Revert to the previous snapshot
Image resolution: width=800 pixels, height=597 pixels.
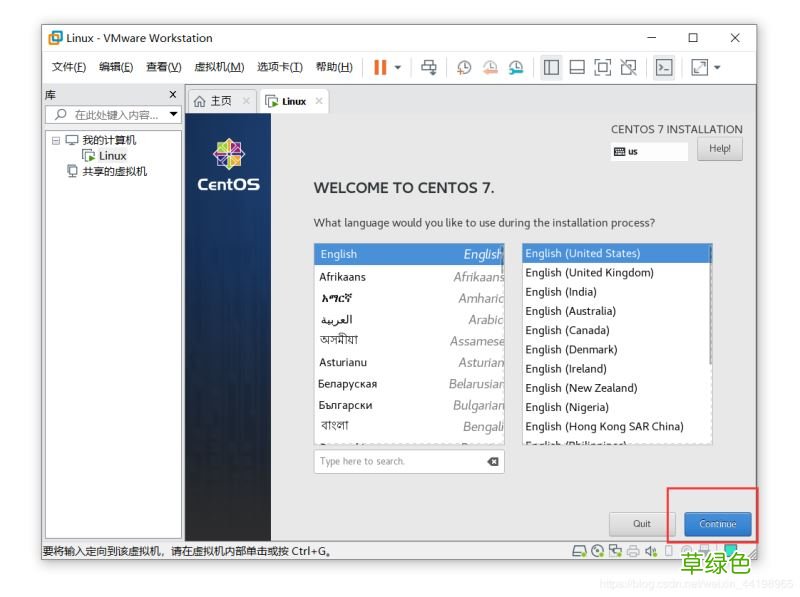coord(489,67)
